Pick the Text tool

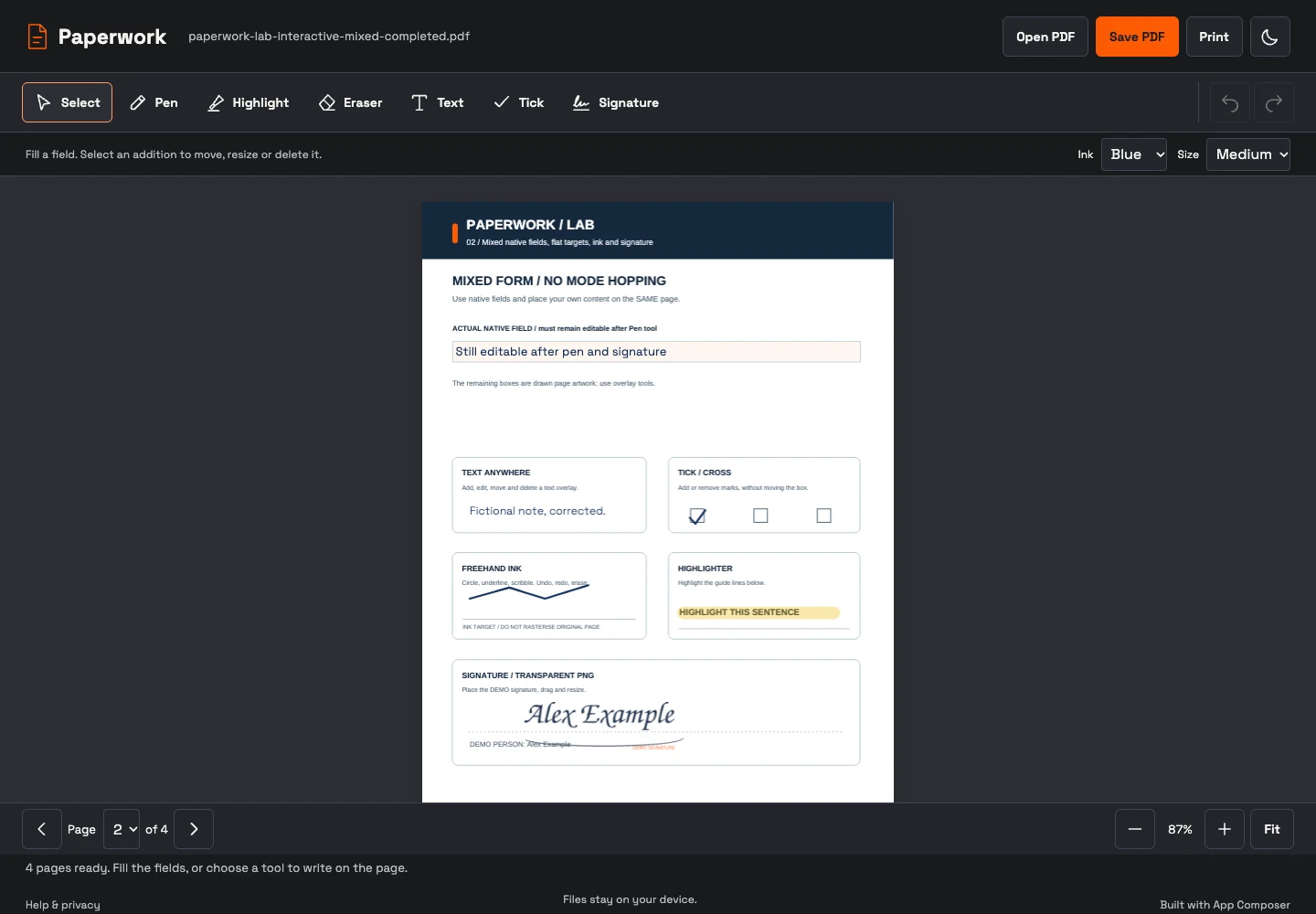pyautogui.click(x=438, y=102)
